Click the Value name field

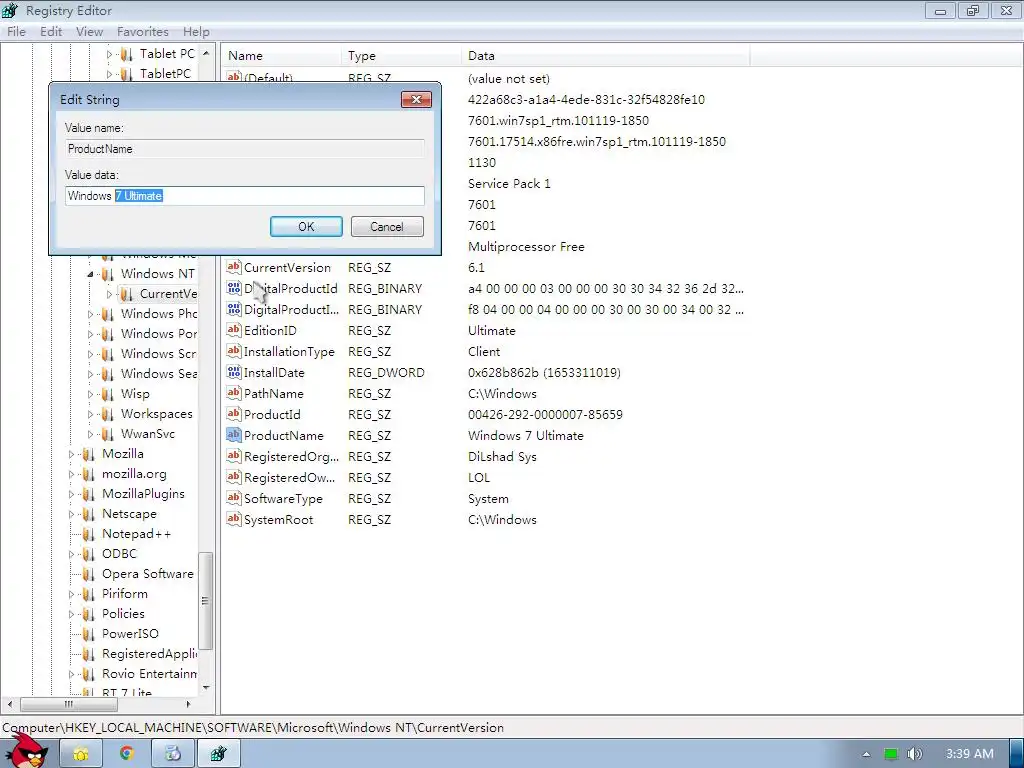[245, 149]
